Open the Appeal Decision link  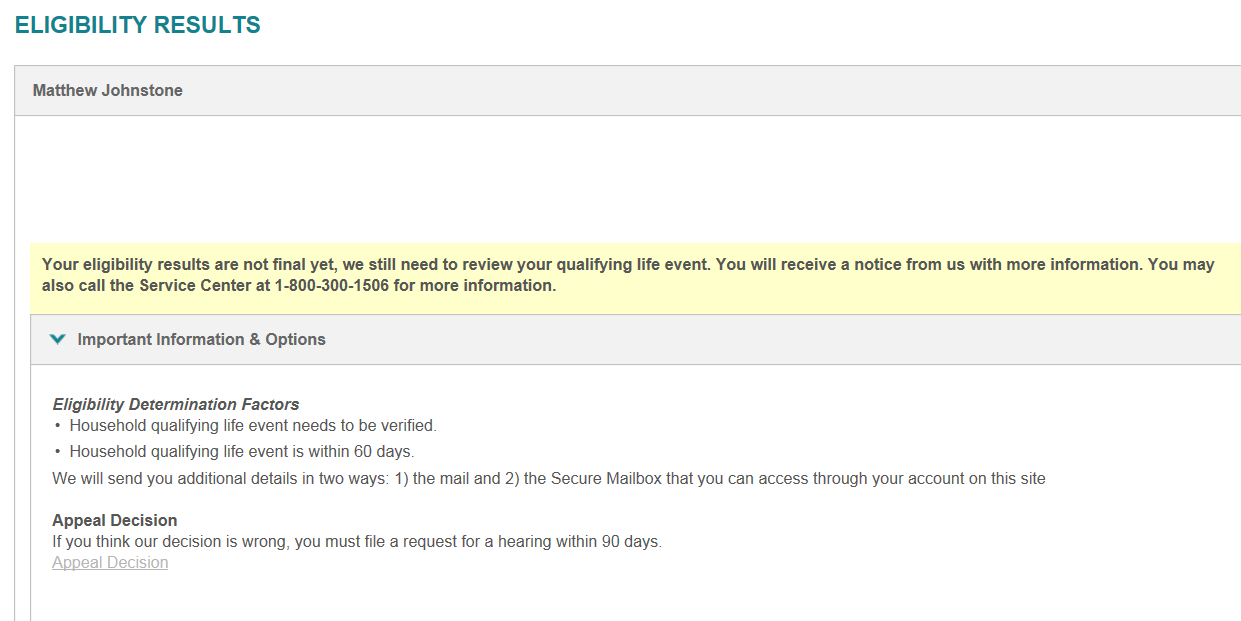[110, 562]
